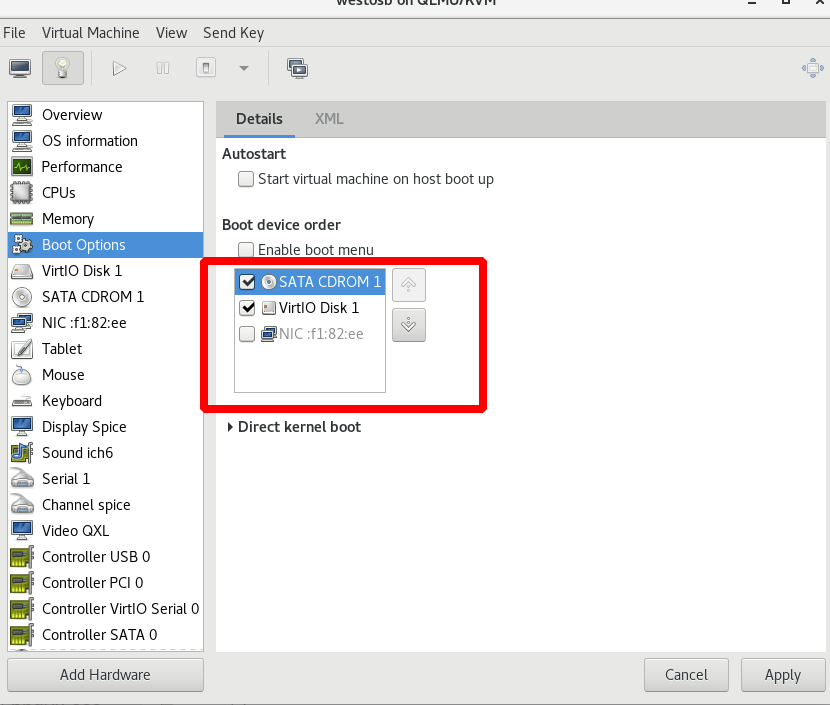Manage VM snapshots icon
This screenshot has height=705, width=830.
(297, 68)
